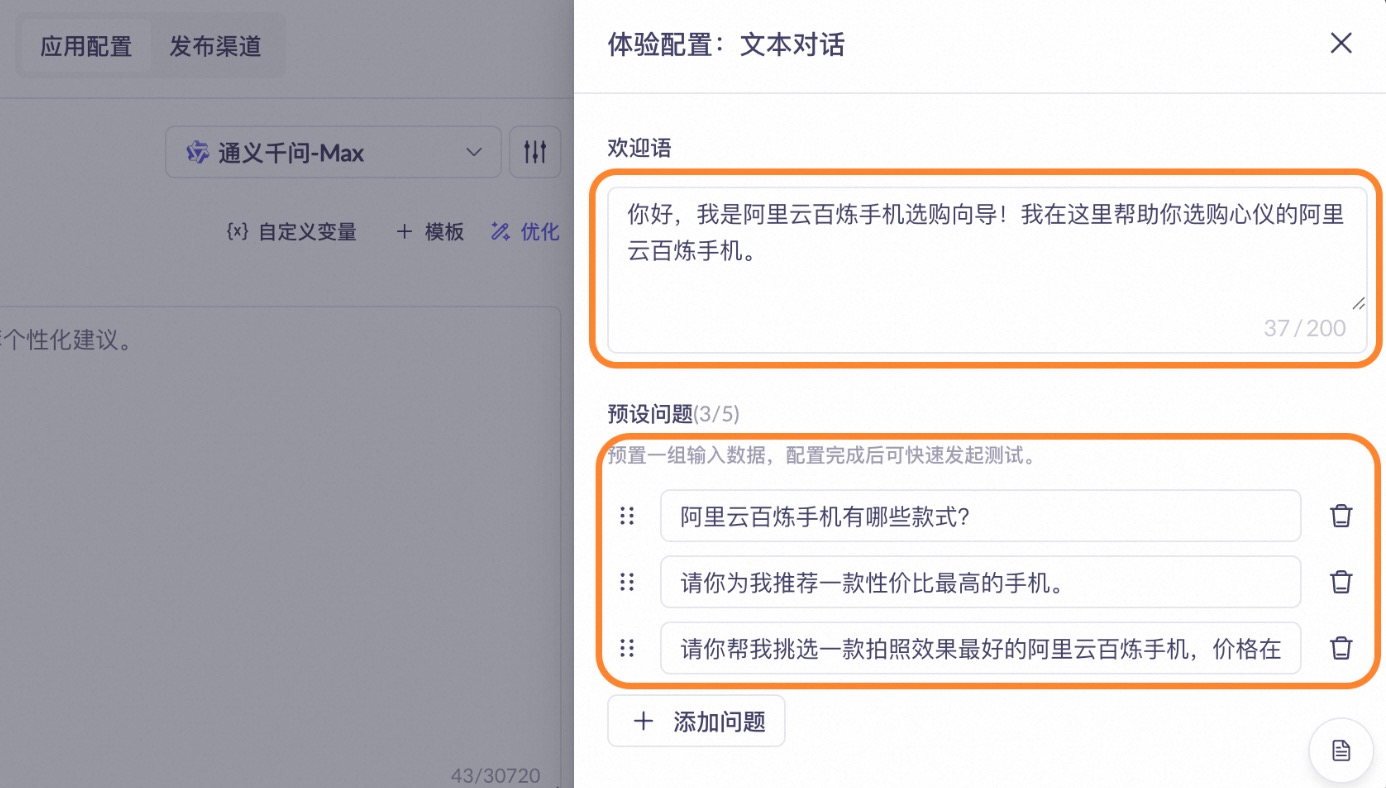Open the document icon button at bottom right
The height and width of the screenshot is (788, 1386).
click(1341, 750)
